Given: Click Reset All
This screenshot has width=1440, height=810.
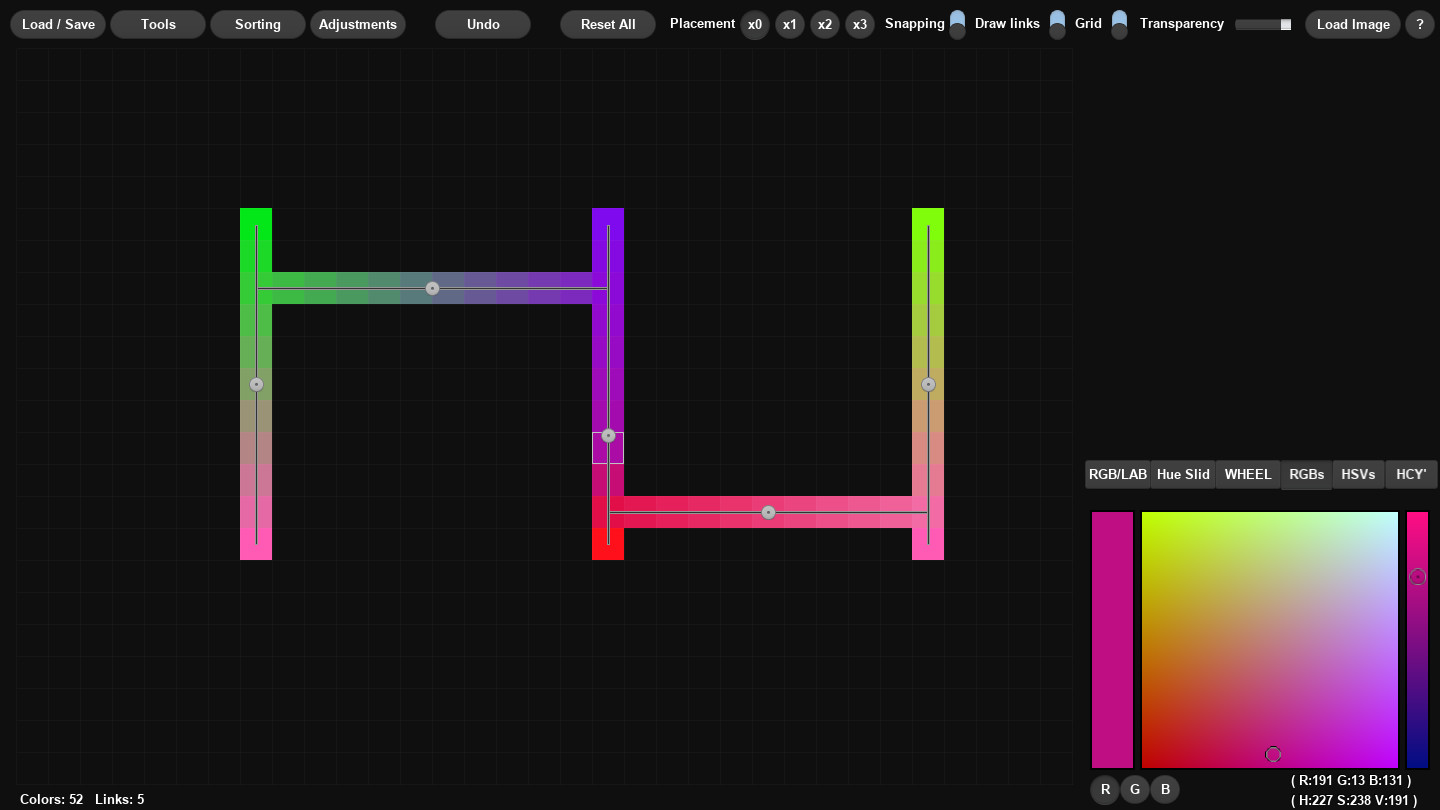Looking at the screenshot, I should click(607, 24).
